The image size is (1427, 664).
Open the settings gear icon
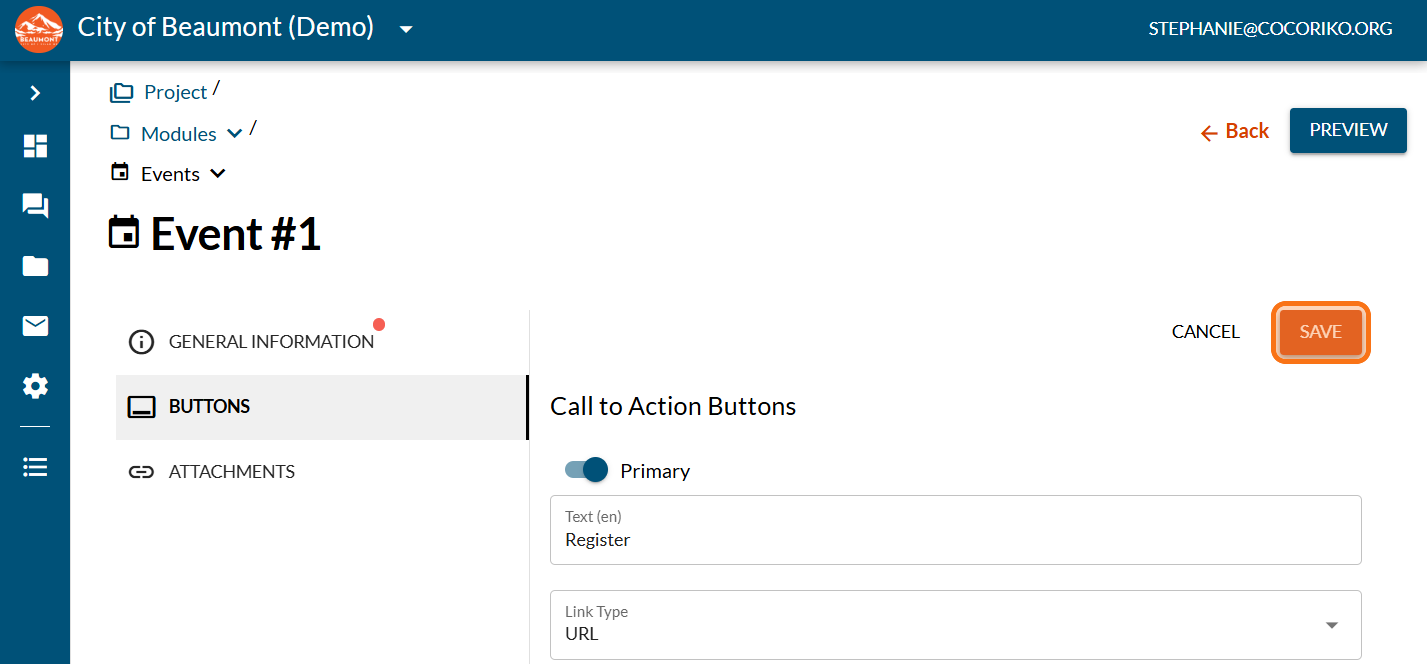tap(35, 386)
